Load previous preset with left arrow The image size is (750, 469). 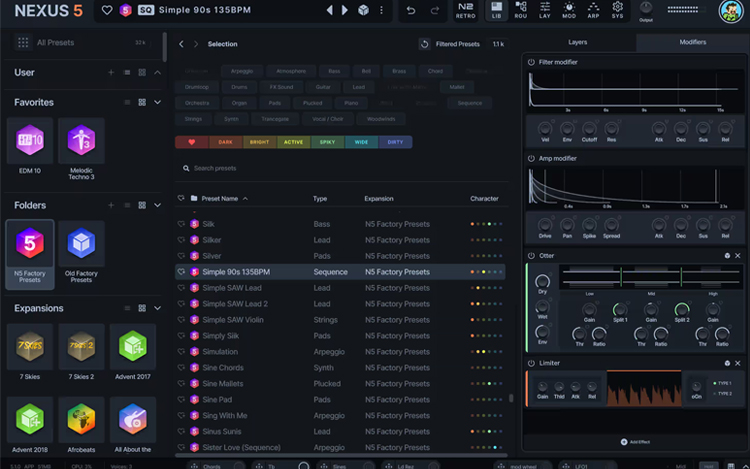[330, 10]
